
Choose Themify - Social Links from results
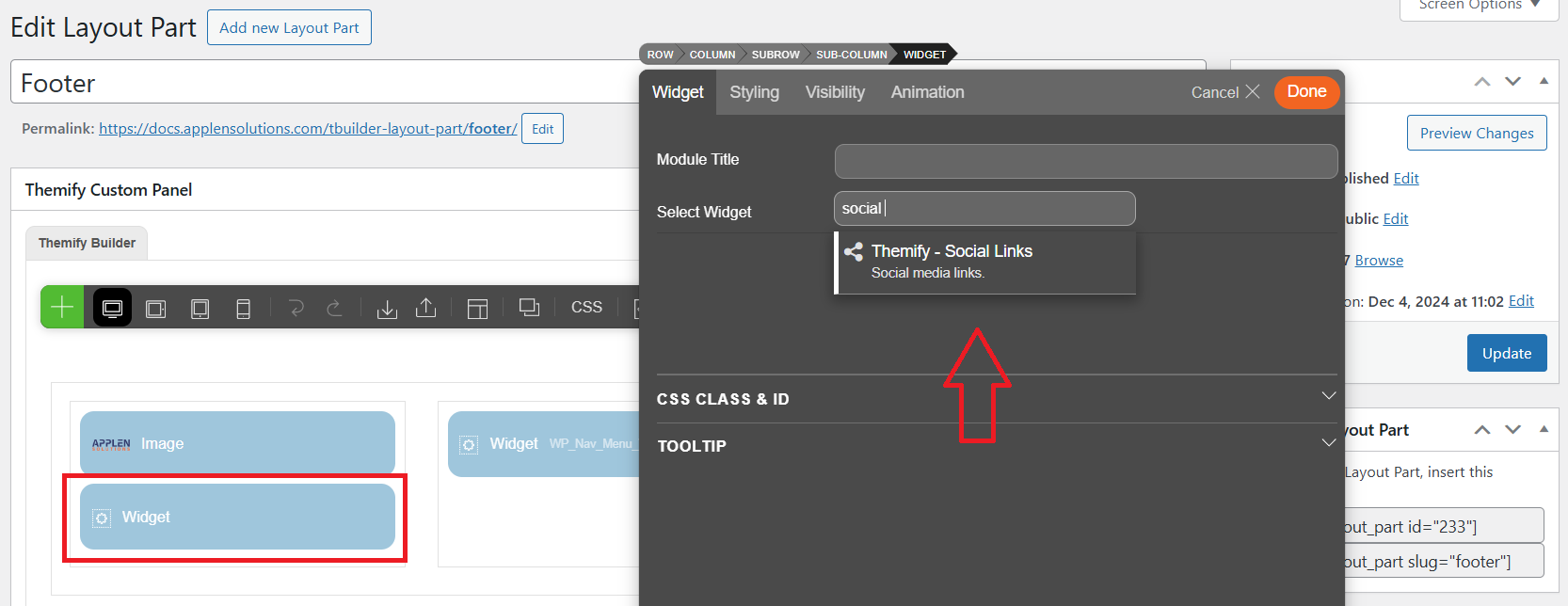click(985, 262)
